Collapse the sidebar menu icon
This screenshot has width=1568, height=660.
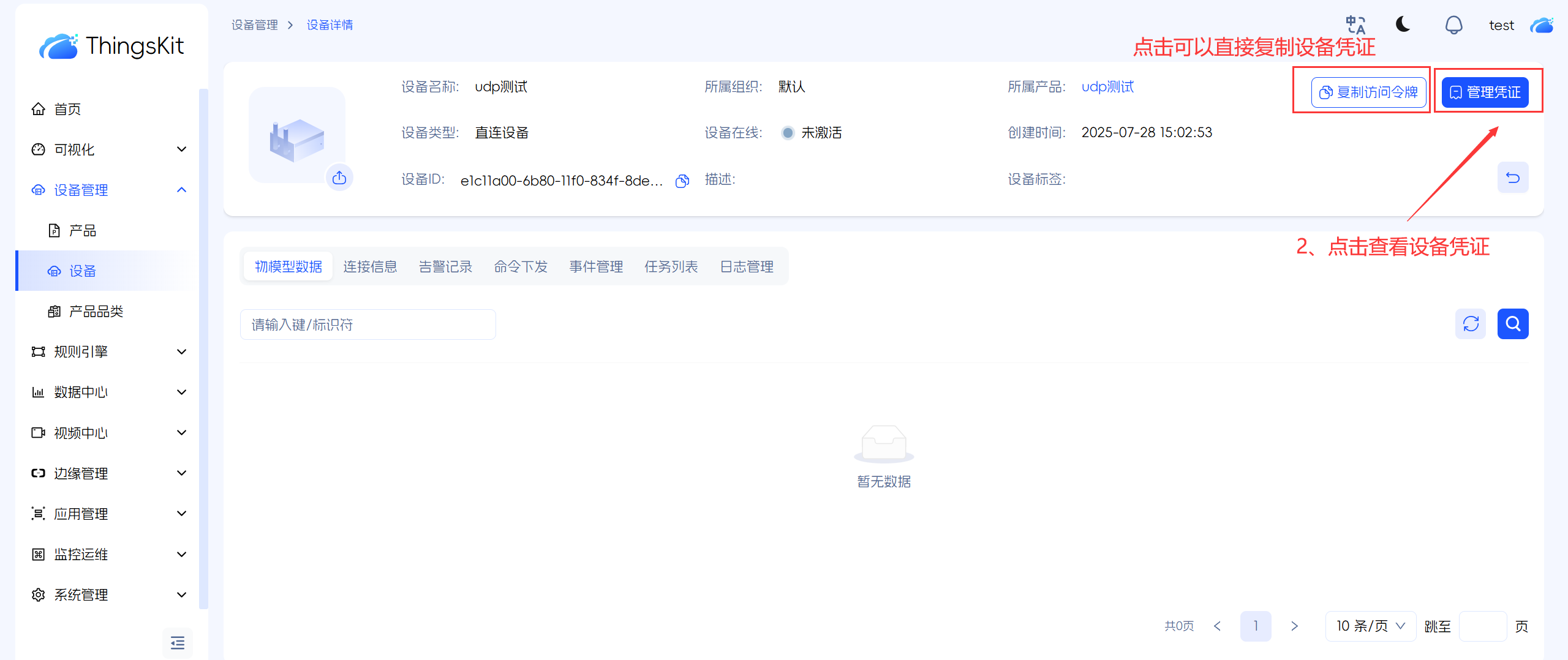coord(178,642)
